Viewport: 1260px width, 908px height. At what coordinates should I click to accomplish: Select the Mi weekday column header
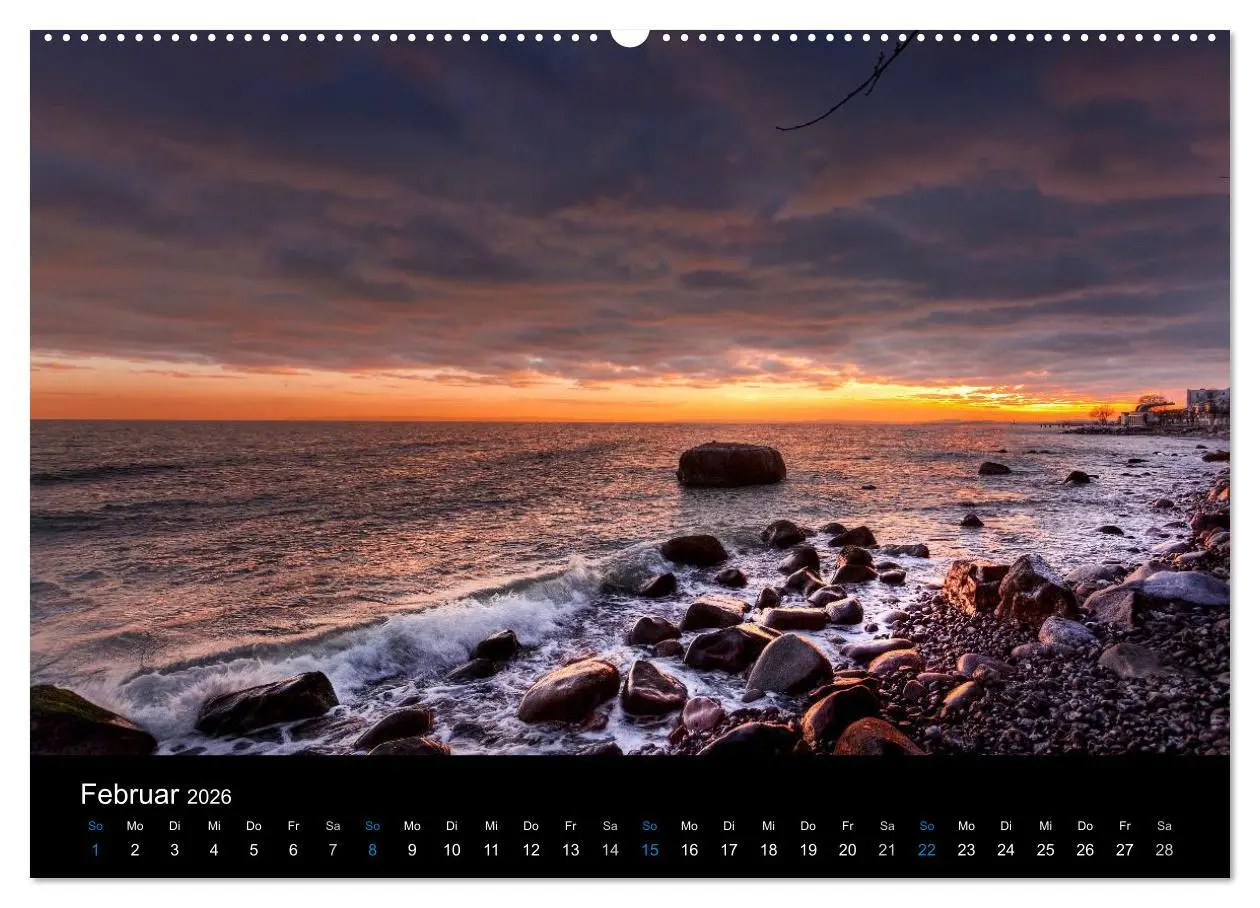click(214, 826)
